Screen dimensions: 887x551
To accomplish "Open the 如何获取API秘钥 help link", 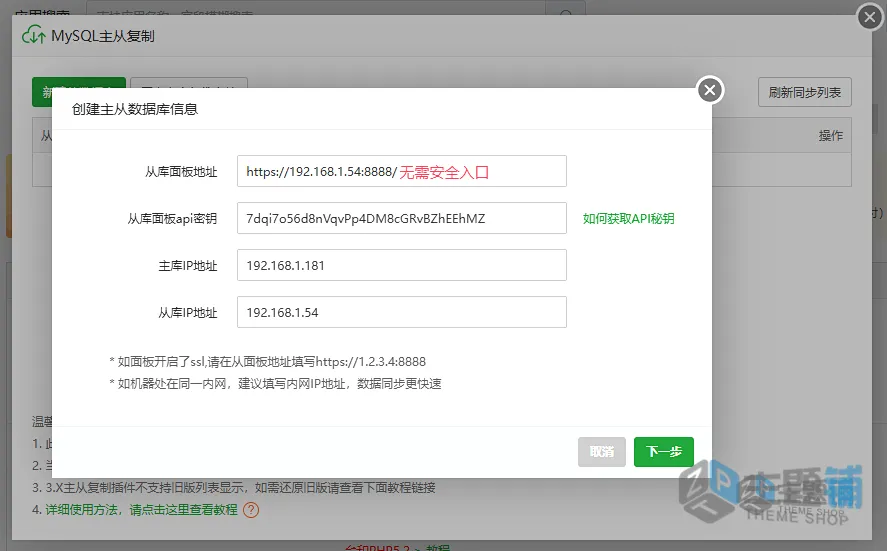I will (628, 218).
